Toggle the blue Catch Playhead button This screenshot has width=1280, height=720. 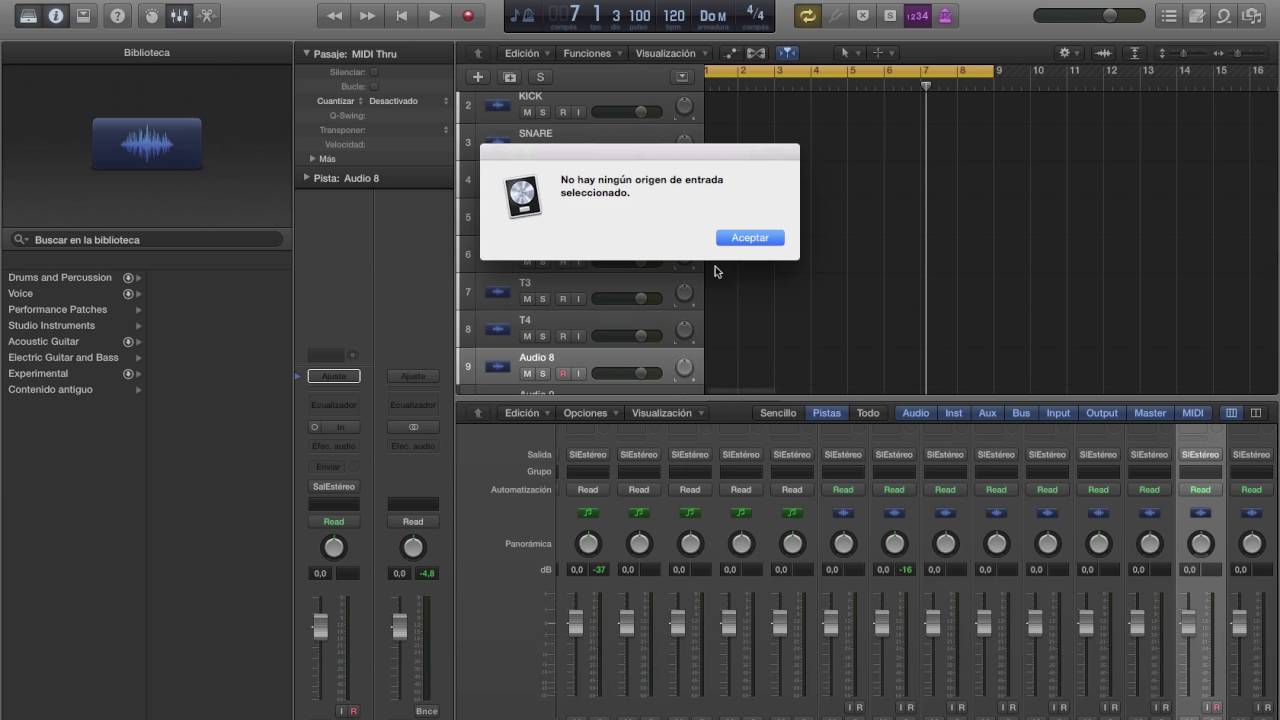788,53
